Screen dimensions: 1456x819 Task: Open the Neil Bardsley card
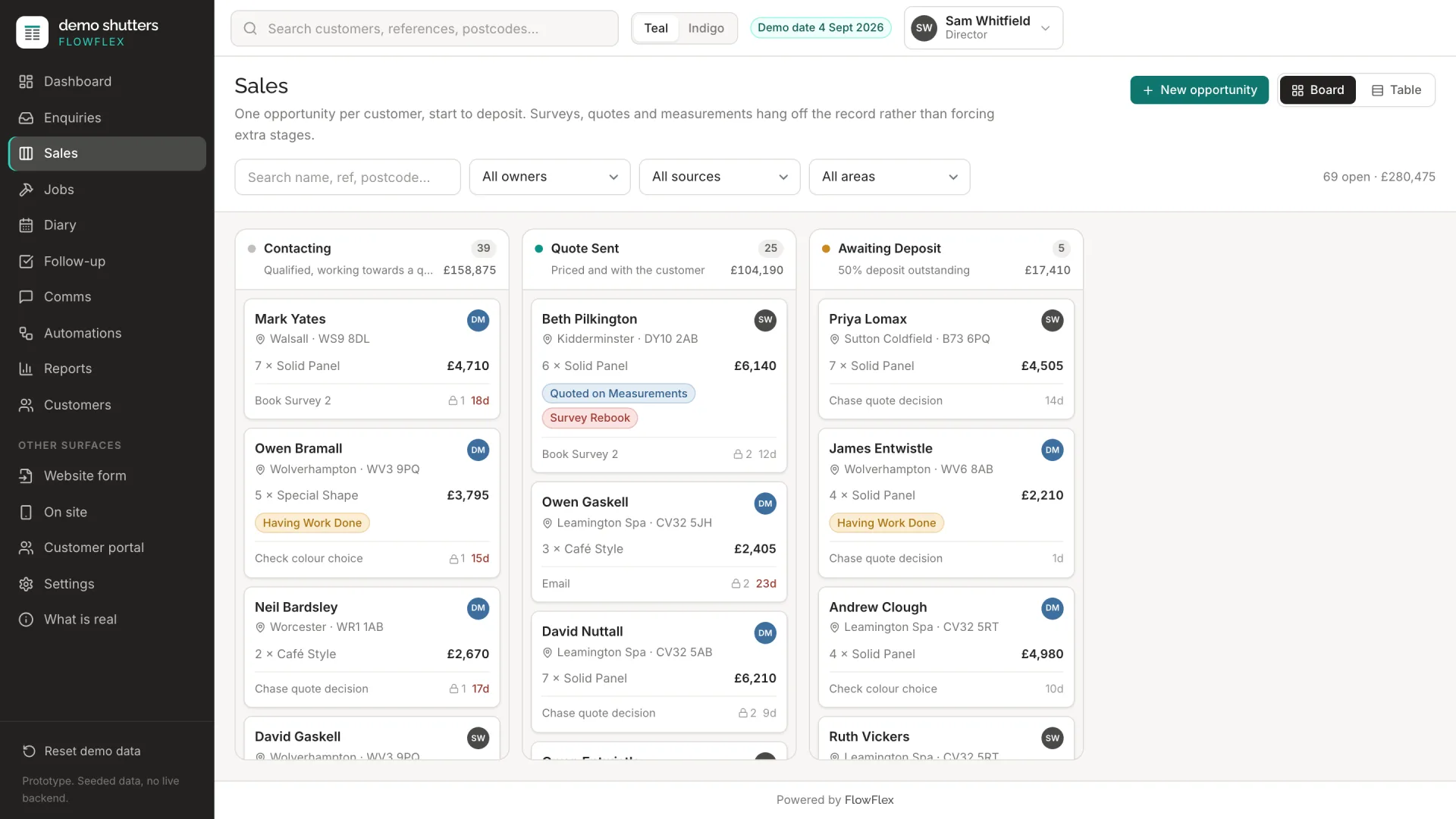pyautogui.click(x=372, y=648)
